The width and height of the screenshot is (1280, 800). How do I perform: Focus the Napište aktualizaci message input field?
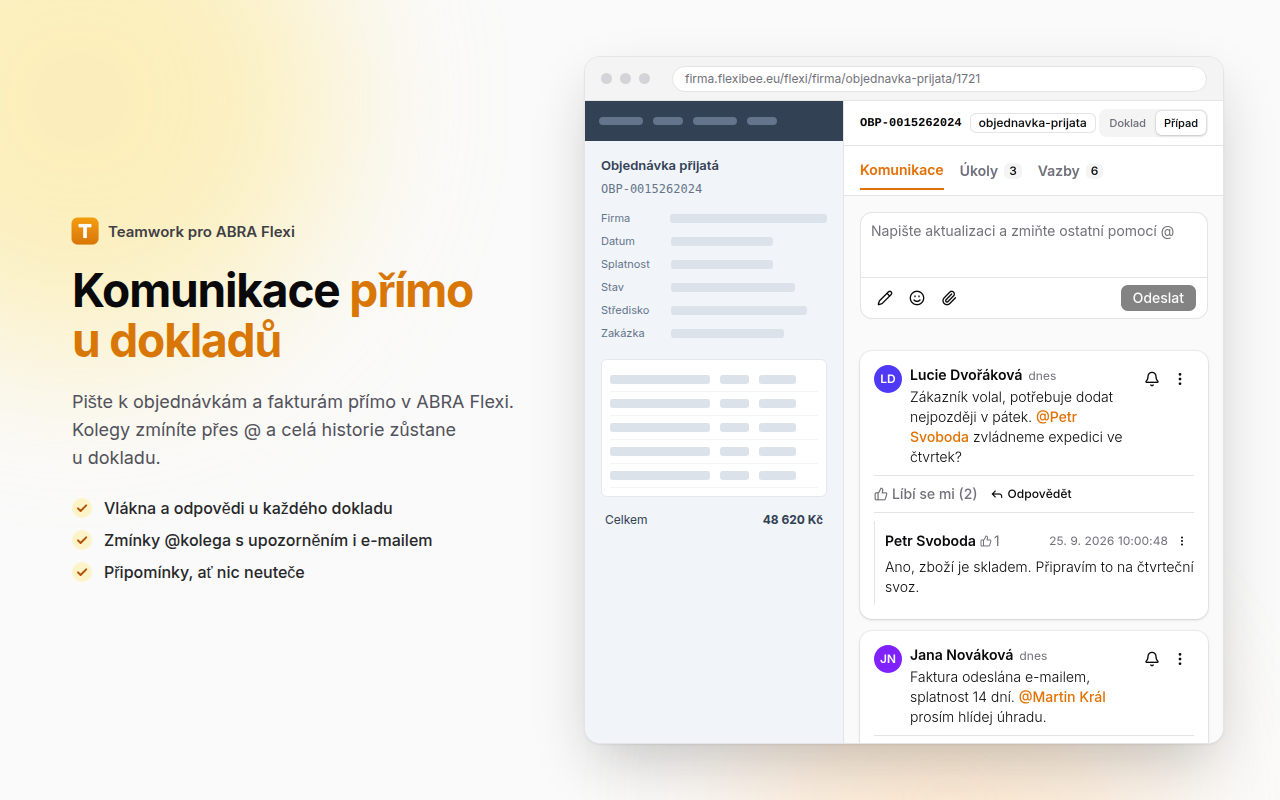(x=1034, y=244)
